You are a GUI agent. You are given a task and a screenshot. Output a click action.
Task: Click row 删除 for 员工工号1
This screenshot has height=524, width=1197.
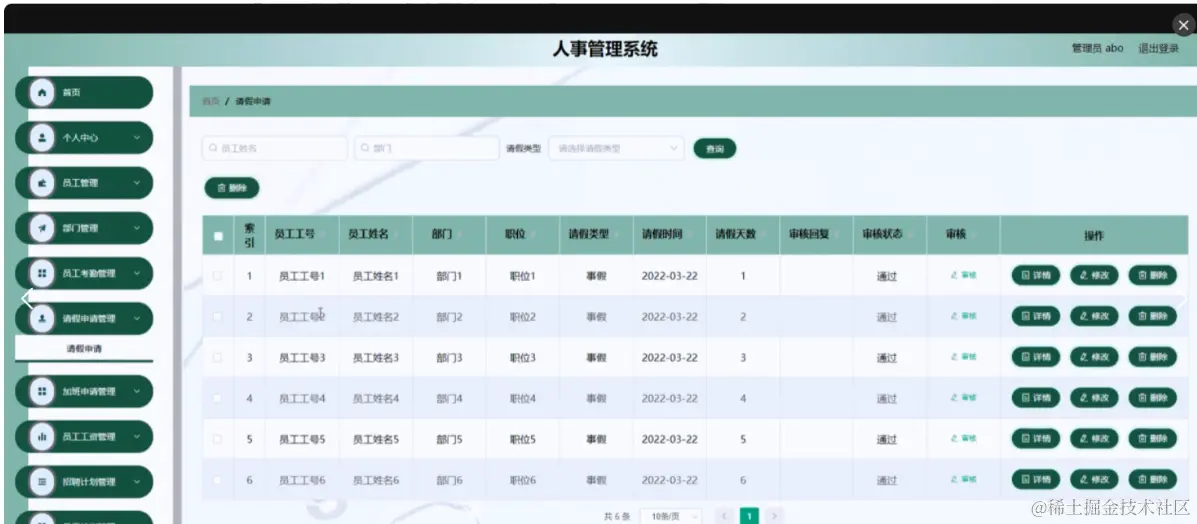(1153, 275)
